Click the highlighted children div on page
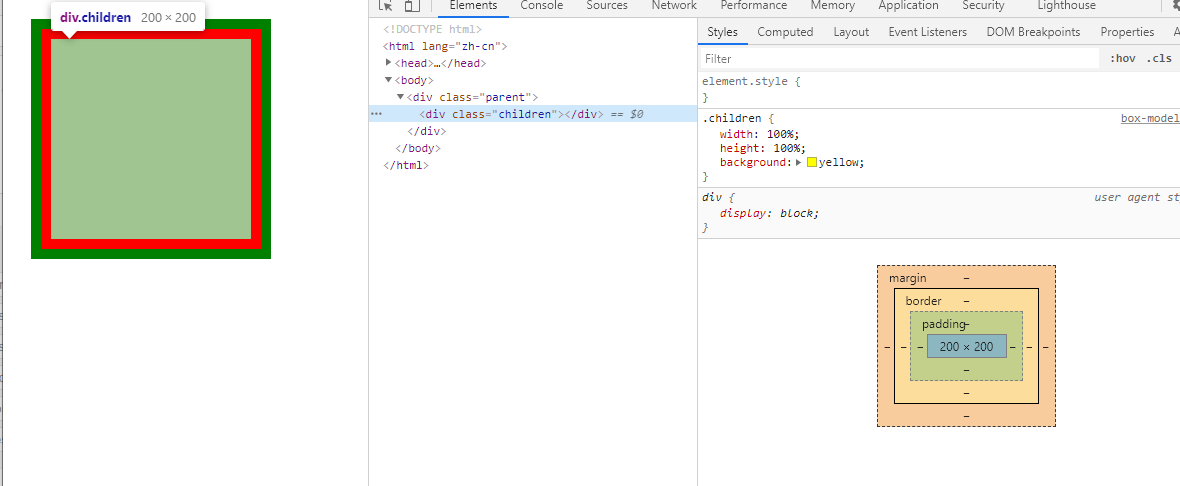 coord(151,138)
